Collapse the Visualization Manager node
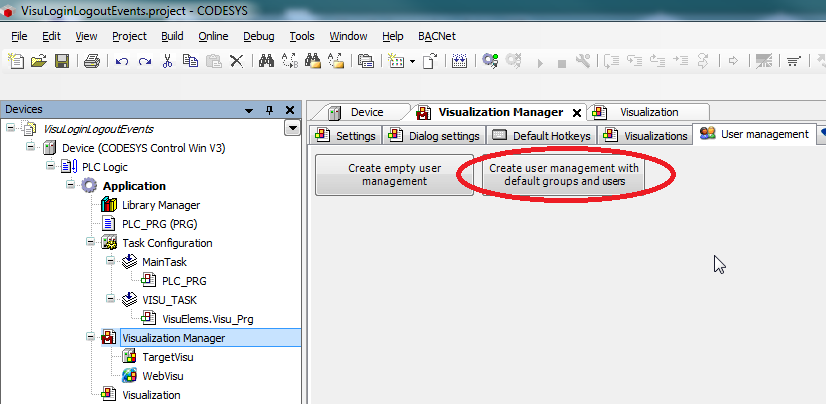 click(91, 338)
